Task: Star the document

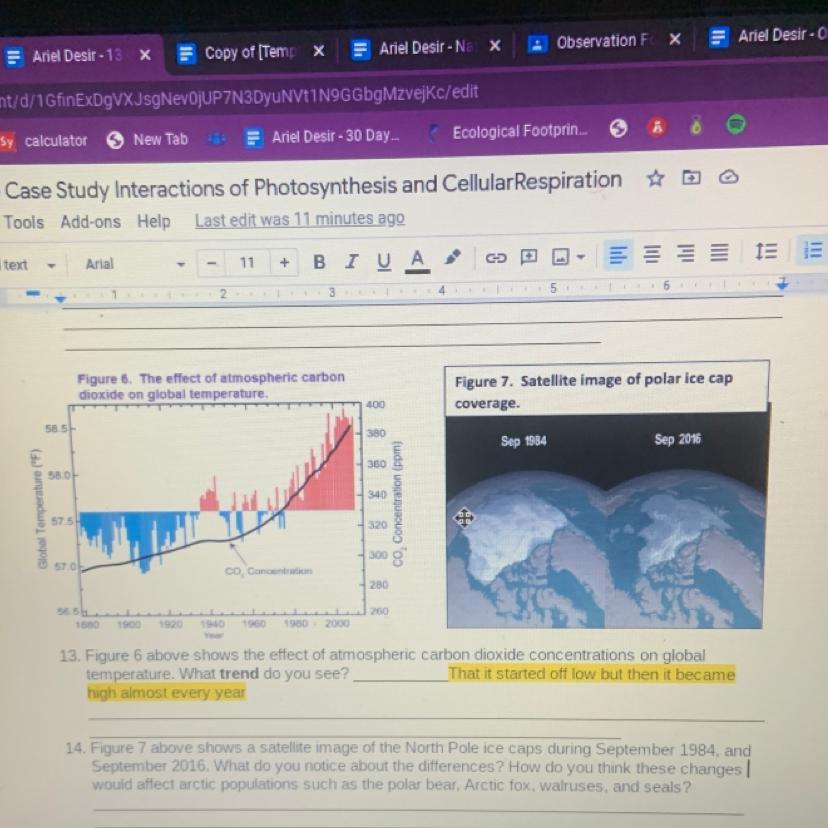Action: coord(655,178)
